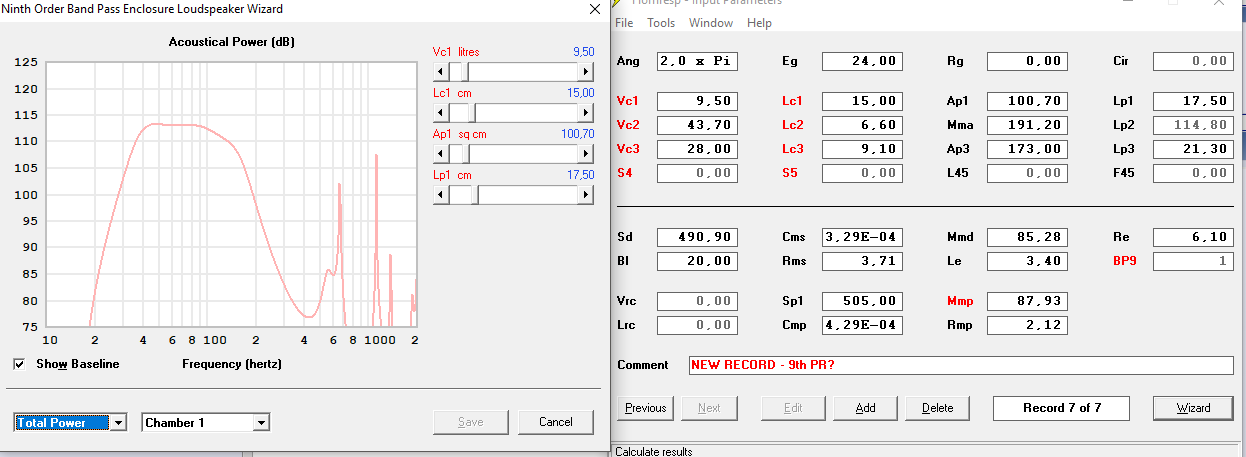Click the Edit button in Hornresp
1246x457 pixels.
793,408
